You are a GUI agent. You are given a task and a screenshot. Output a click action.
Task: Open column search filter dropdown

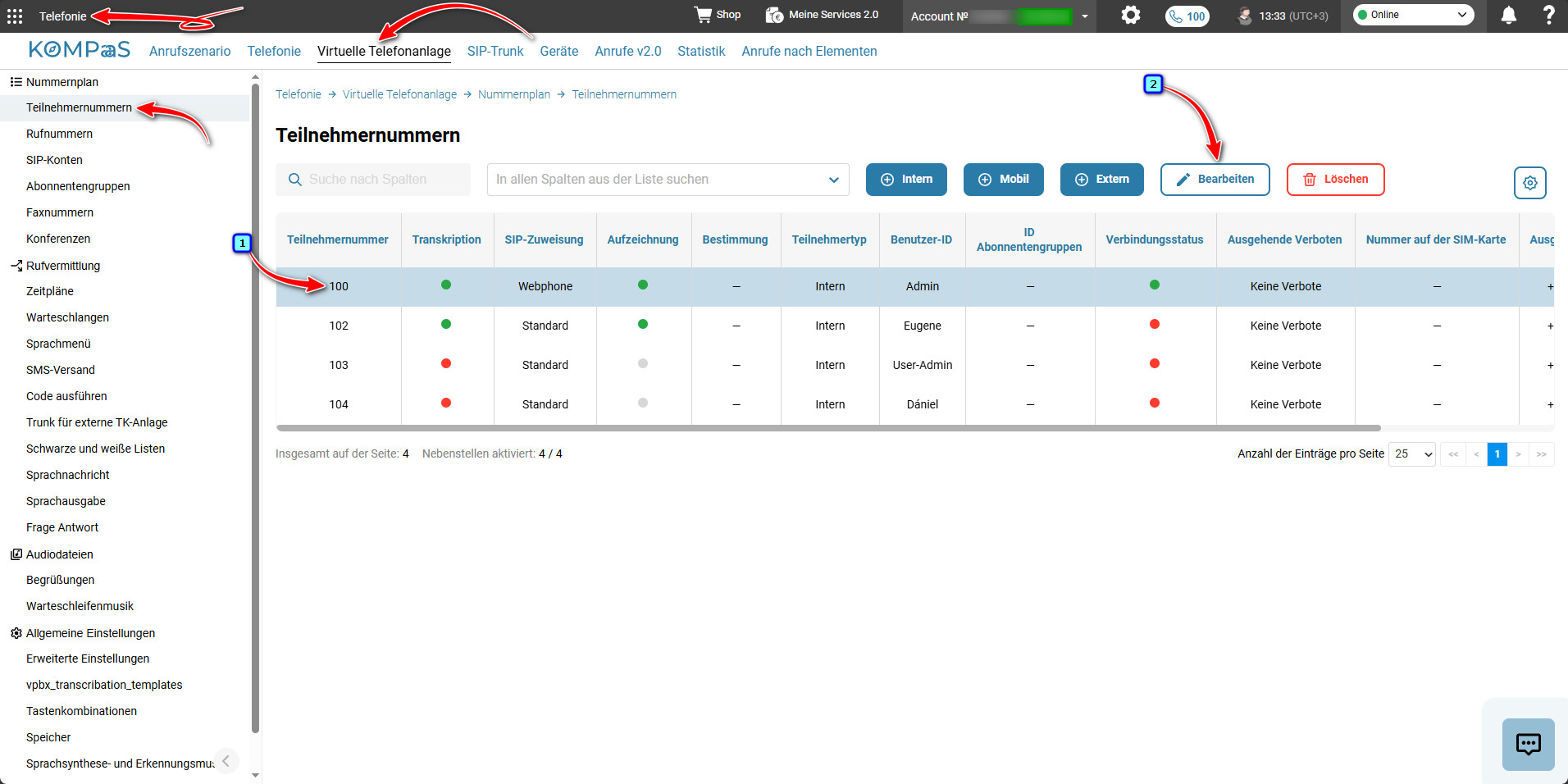(x=668, y=180)
